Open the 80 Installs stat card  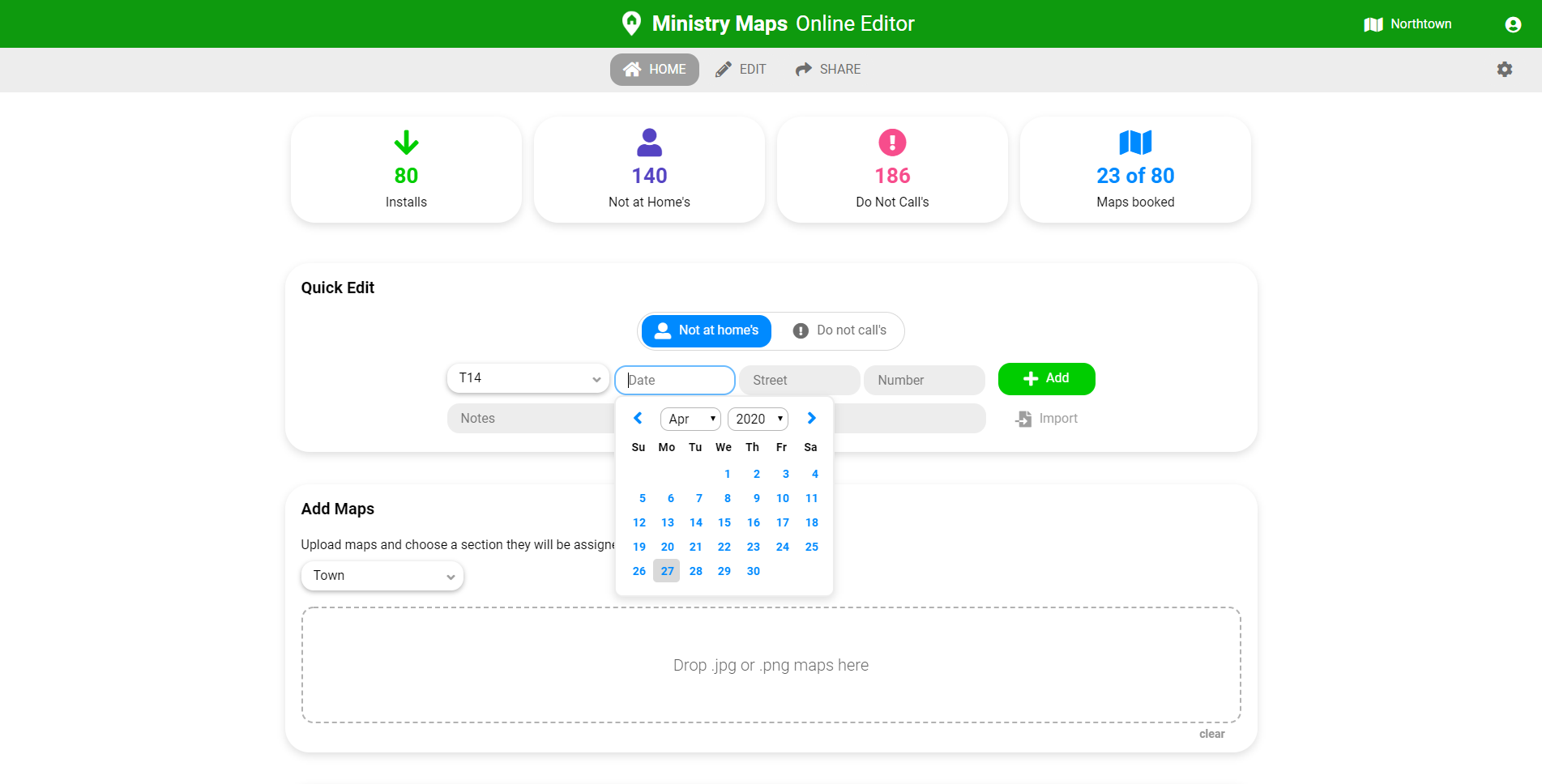click(406, 169)
